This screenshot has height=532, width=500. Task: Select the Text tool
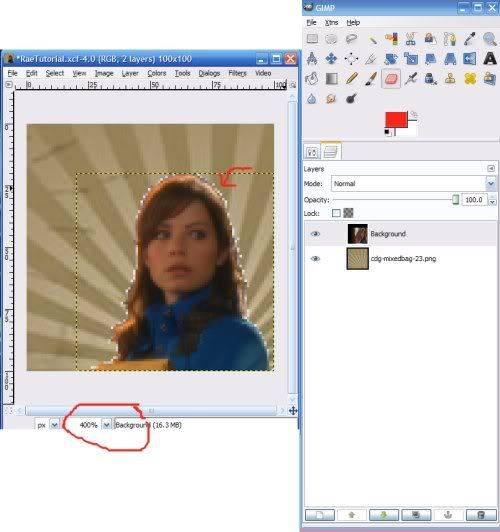(x=489, y=59)
